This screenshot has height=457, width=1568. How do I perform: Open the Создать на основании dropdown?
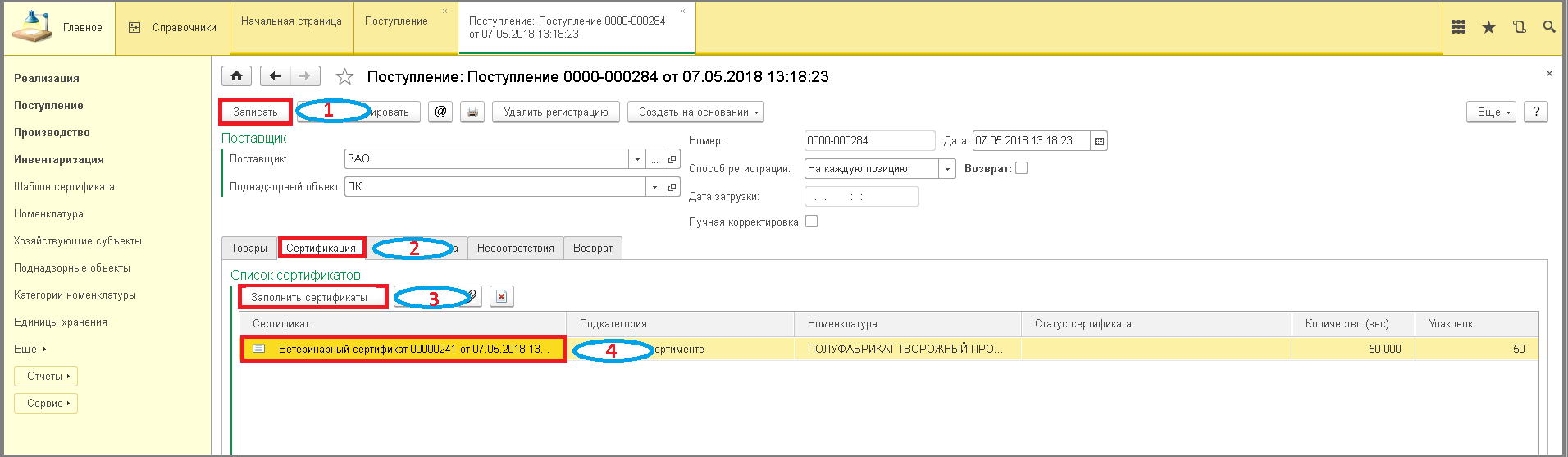point(695,112)
